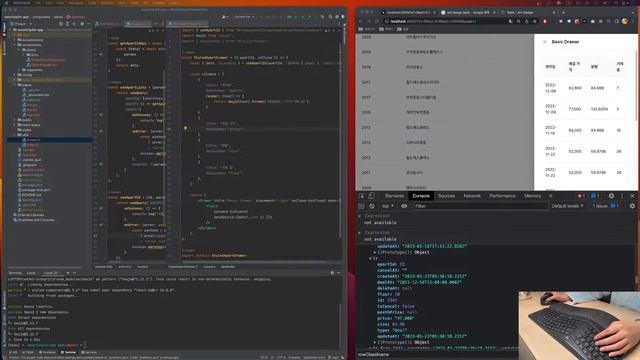Remove the second 'Expression' live expression
This screenshot has width=640, height=360.
click(x=360, y=232)
